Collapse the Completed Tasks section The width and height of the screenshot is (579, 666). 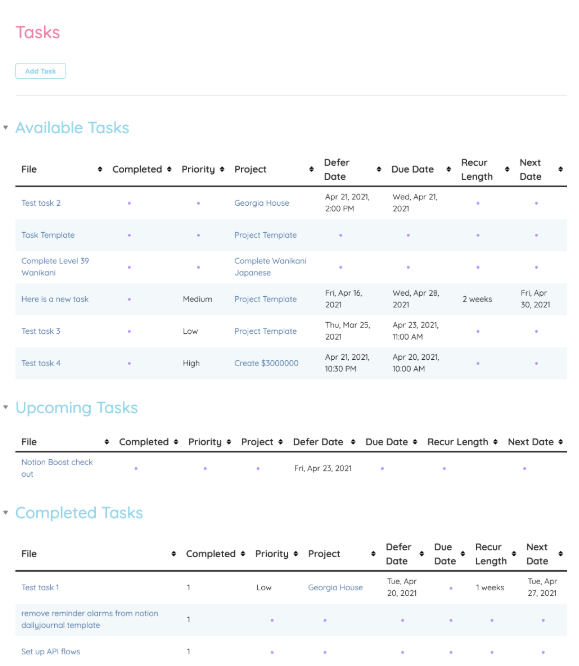[x=6, y=513]
